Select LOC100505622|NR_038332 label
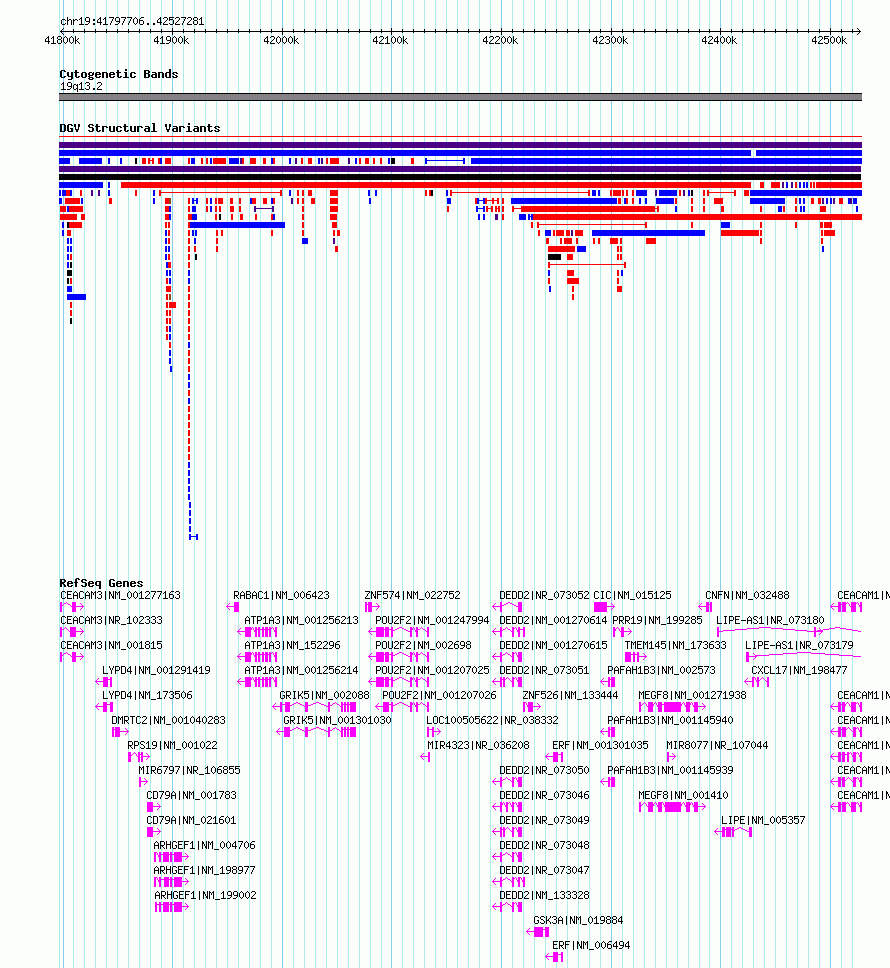The image size is (890, 968). click(x=493, y=720)
